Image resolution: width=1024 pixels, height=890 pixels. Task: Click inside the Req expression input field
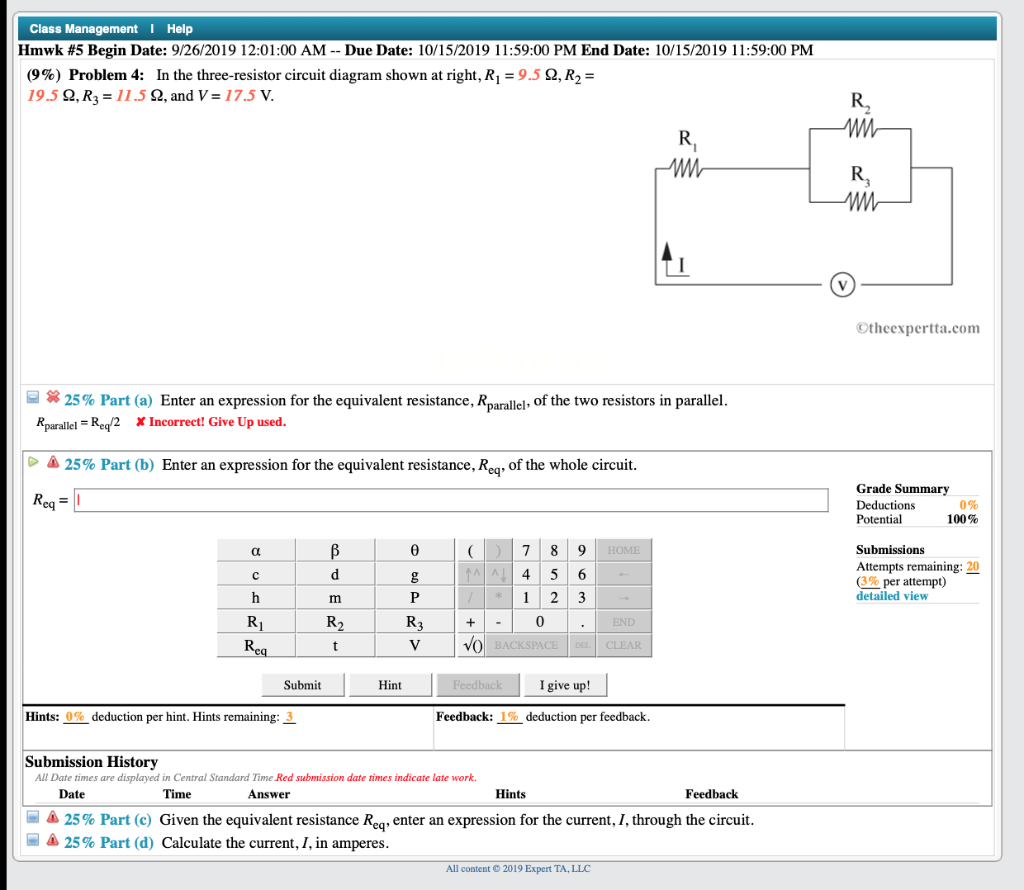point(450,499)
